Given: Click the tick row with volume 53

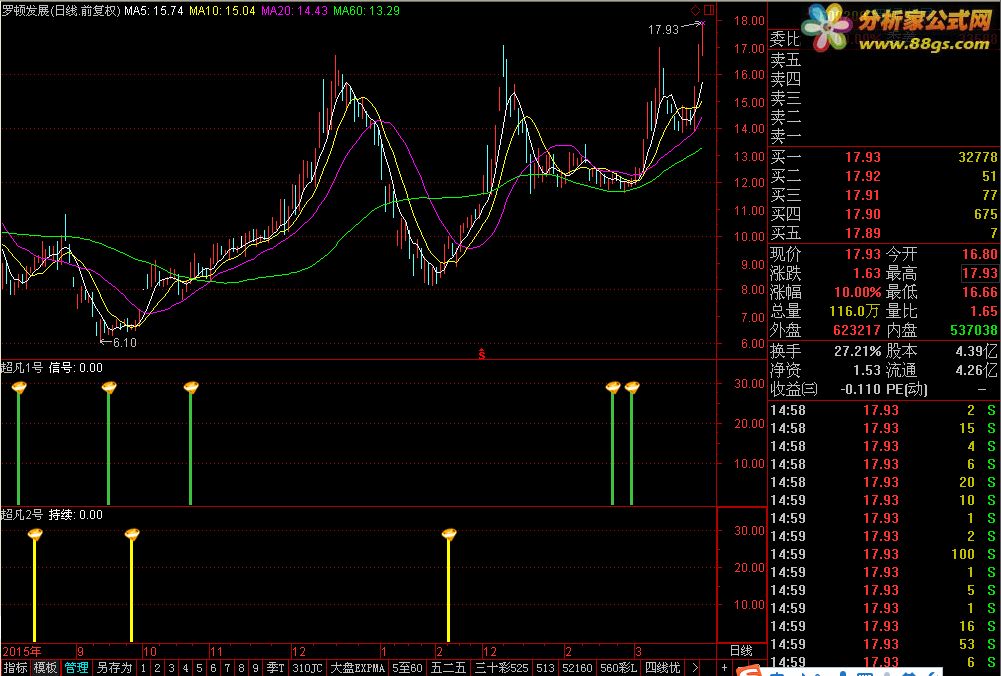Looking at the screenshot, I should 884,644.
